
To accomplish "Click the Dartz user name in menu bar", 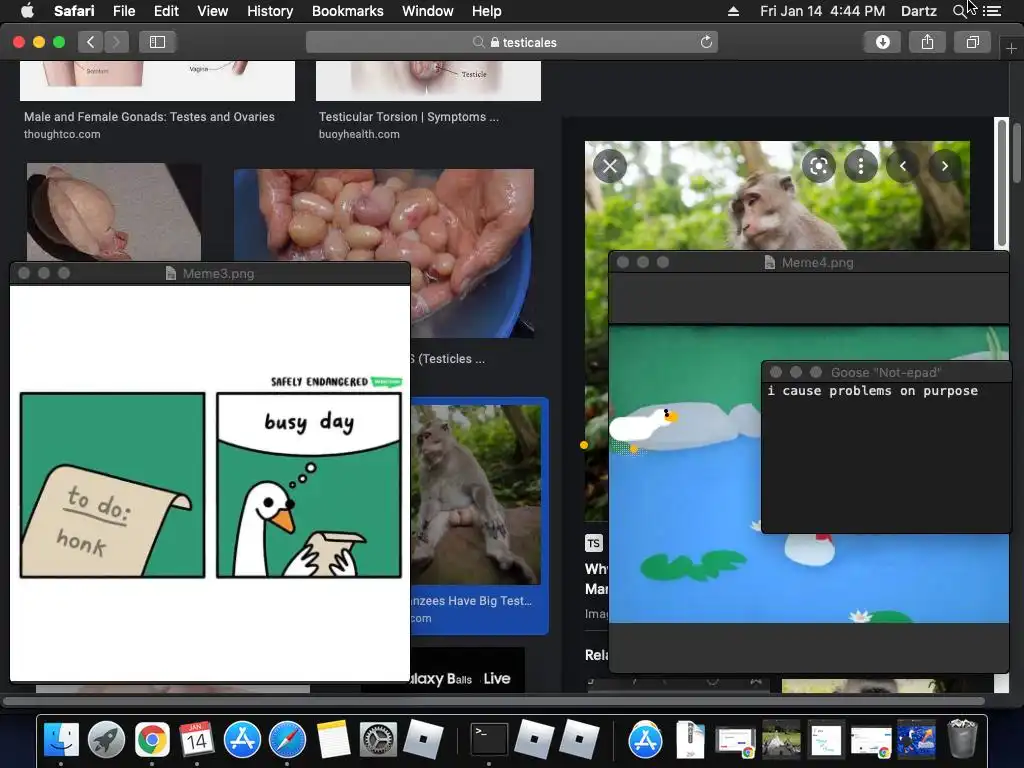I will (x=918, y=11).
